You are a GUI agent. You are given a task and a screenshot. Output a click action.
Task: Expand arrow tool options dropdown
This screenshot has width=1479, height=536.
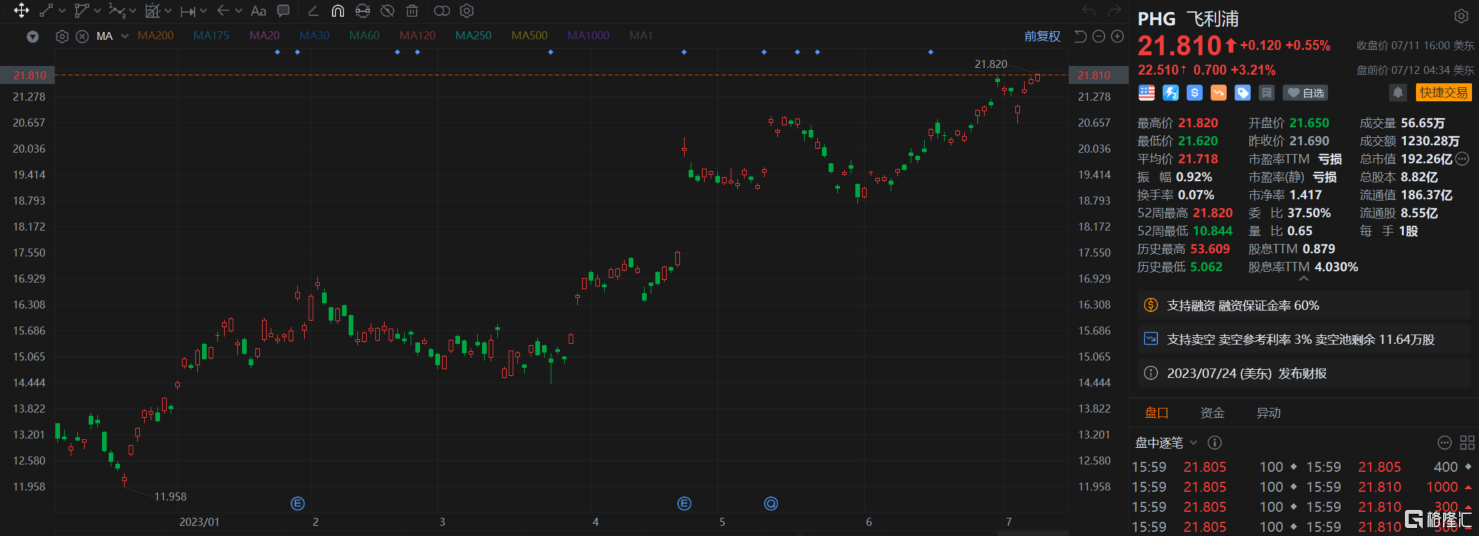[238, 11]
